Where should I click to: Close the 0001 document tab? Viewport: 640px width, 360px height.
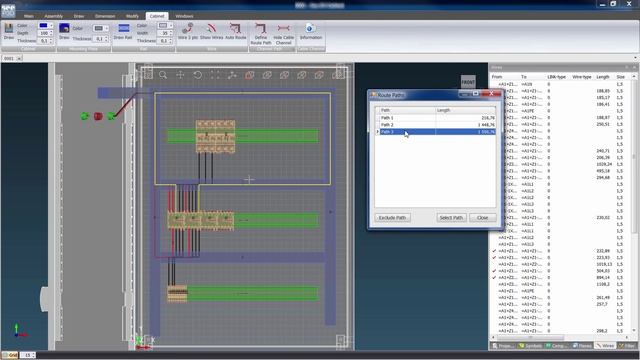tap(19, 58)
